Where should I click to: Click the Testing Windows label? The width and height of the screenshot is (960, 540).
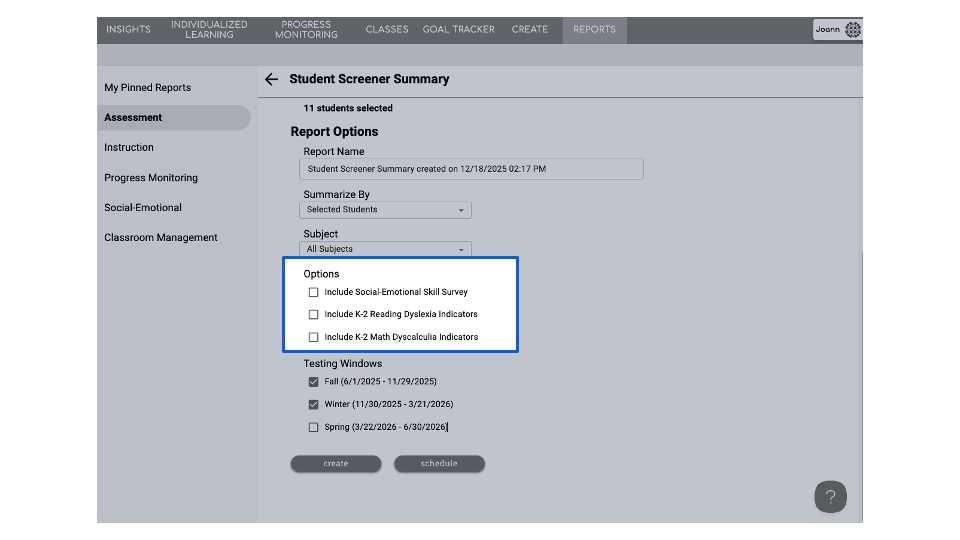click(x=343, y=364)
